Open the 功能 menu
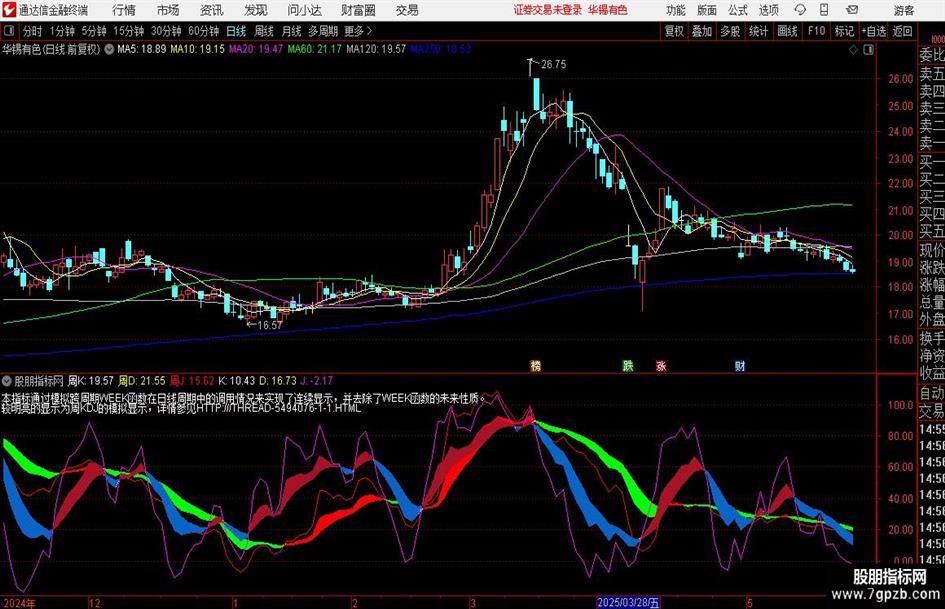945x609 pixels. click(676, 10)
